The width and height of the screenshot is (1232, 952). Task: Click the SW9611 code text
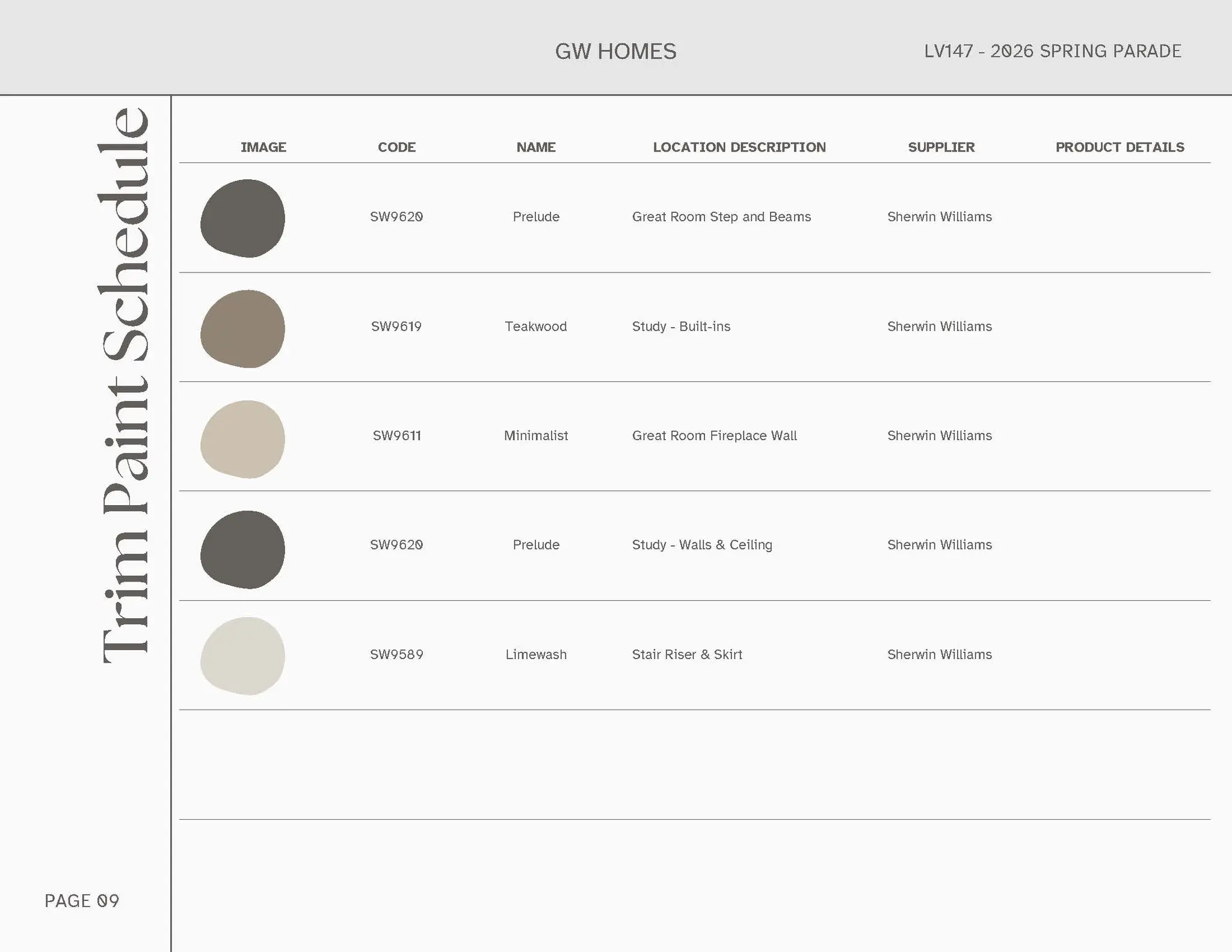tap(396, 435)
